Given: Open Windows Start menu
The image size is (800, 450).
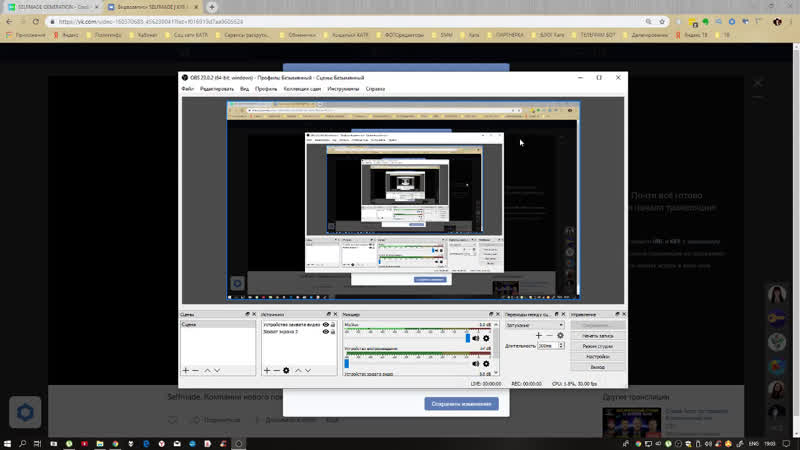Looking at the screenshot, I should point(7,444).
